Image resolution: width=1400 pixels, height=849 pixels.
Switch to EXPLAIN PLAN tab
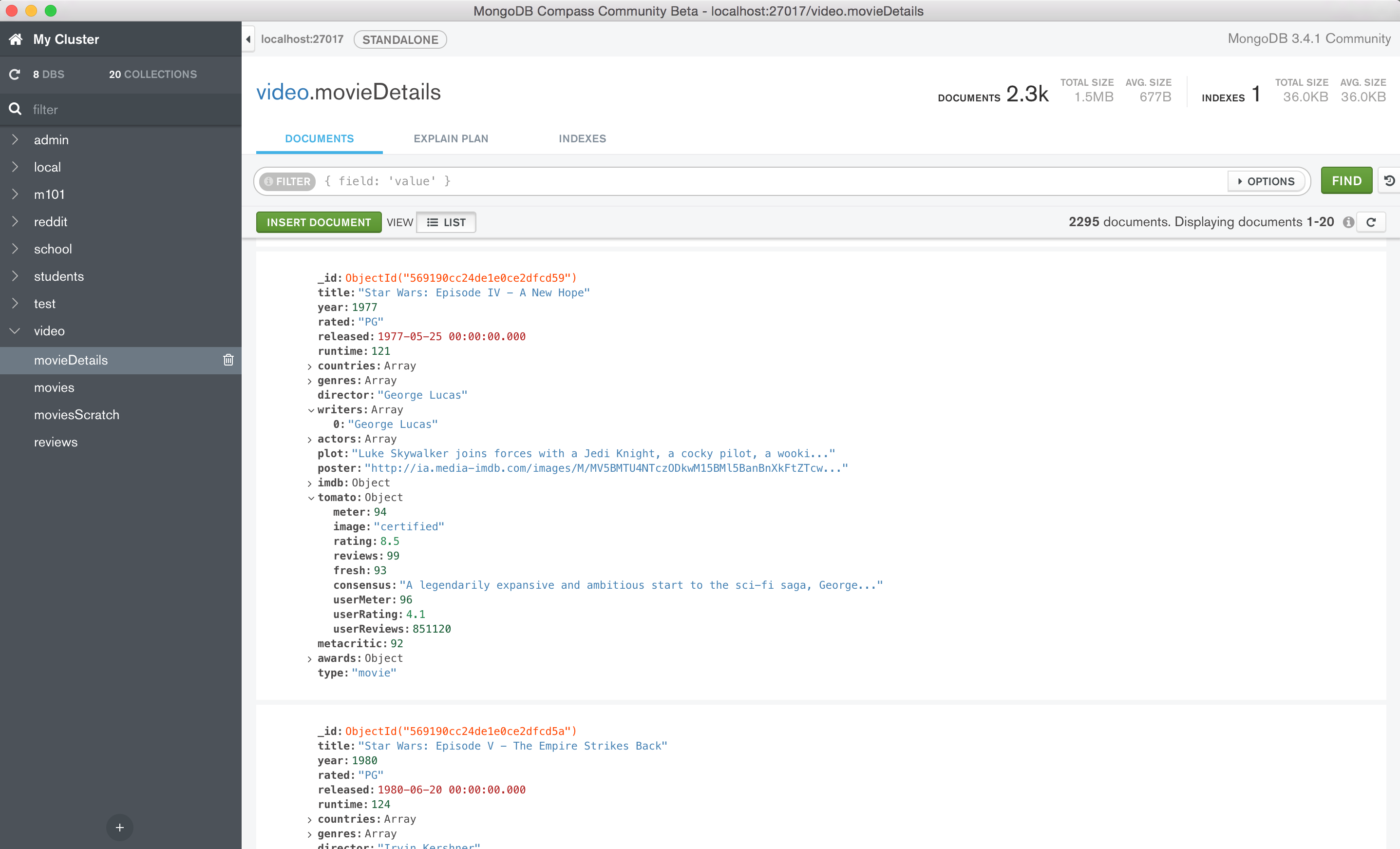[450, 138]
